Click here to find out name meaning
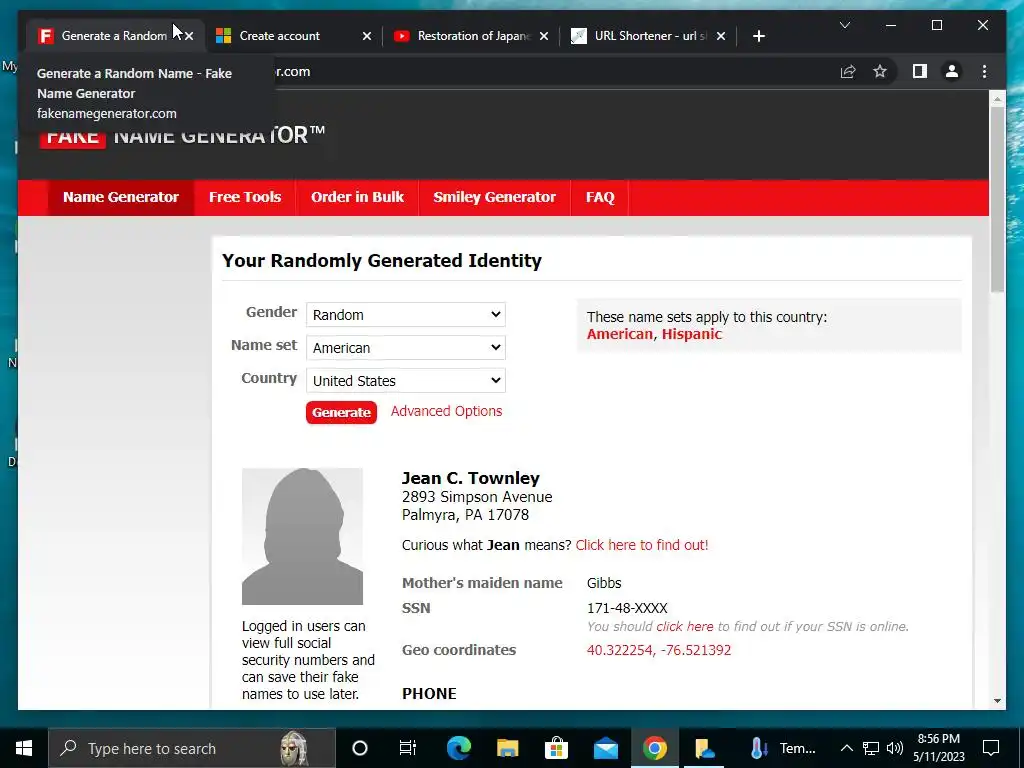The height and width of the screenshot is (768, 1024). click(642, 545)
